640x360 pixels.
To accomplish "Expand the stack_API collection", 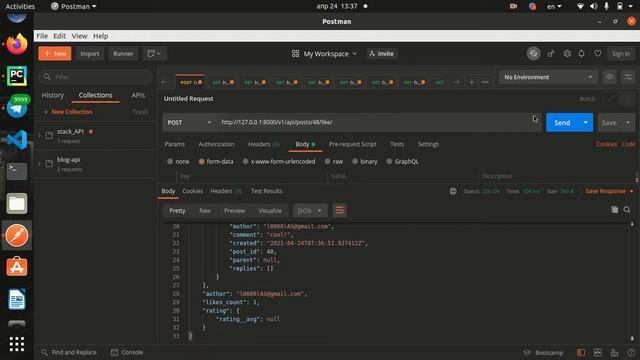I will (40, 135).
